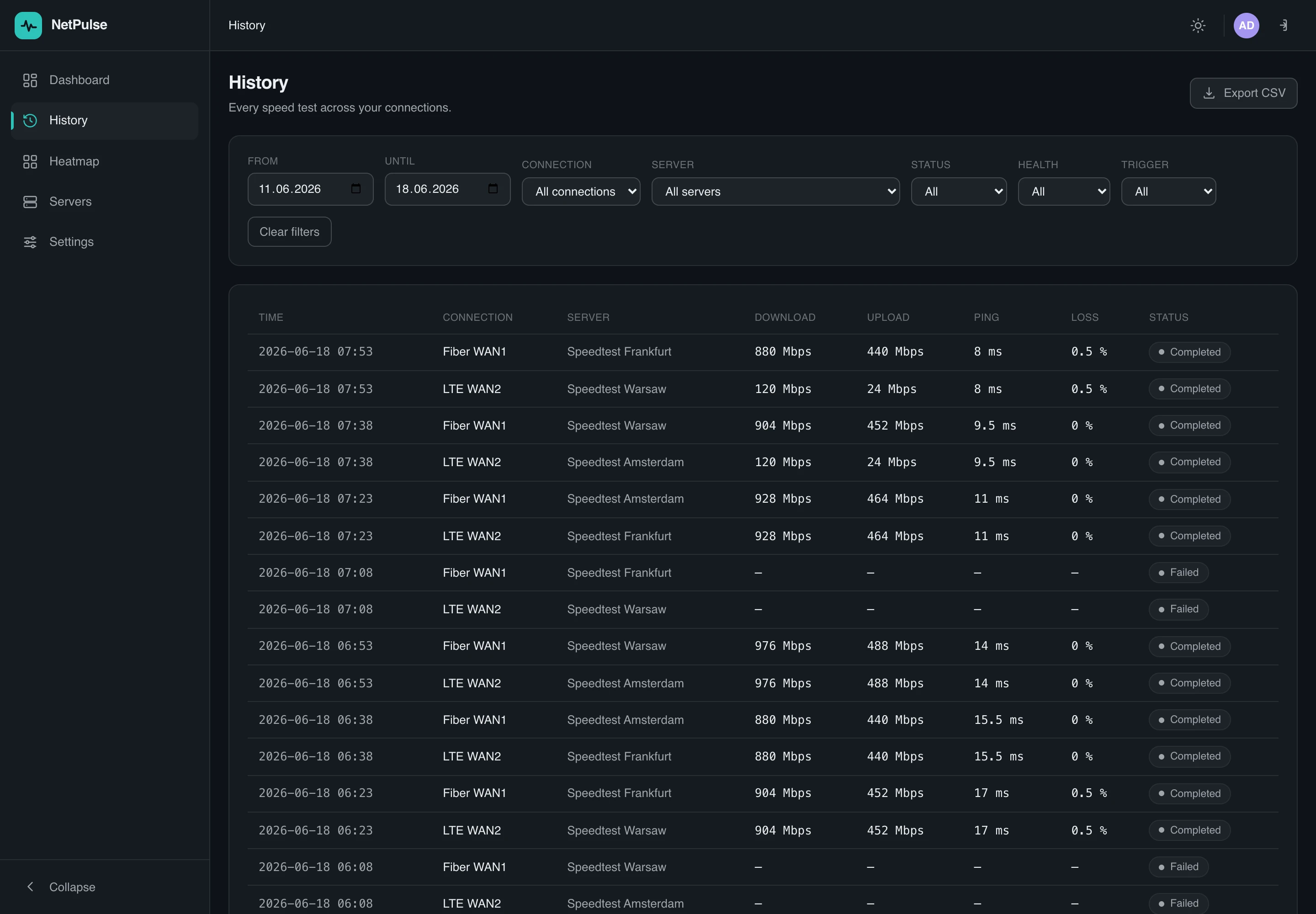Expand the Health filter dropdown
Image resolution: width=1316 pixels, height=914 pixels.
(1063, 192)
